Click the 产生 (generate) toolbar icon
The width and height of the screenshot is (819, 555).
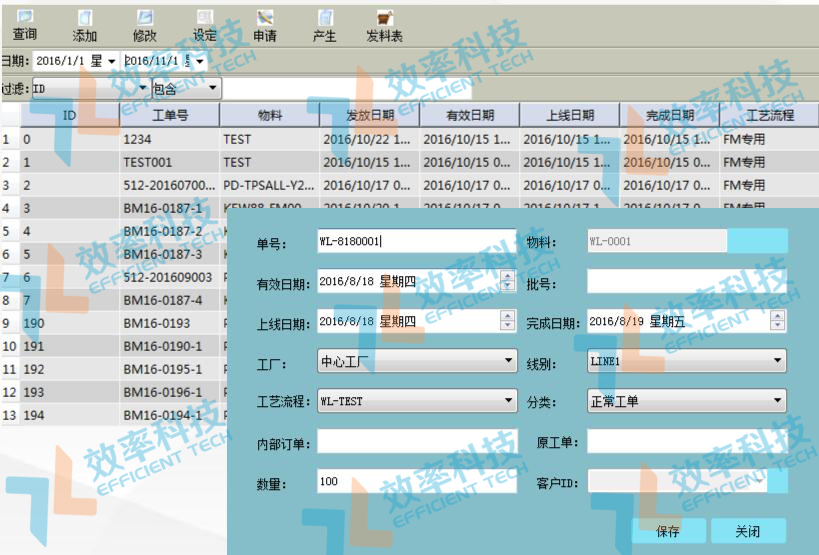click(x=325, y=18)
